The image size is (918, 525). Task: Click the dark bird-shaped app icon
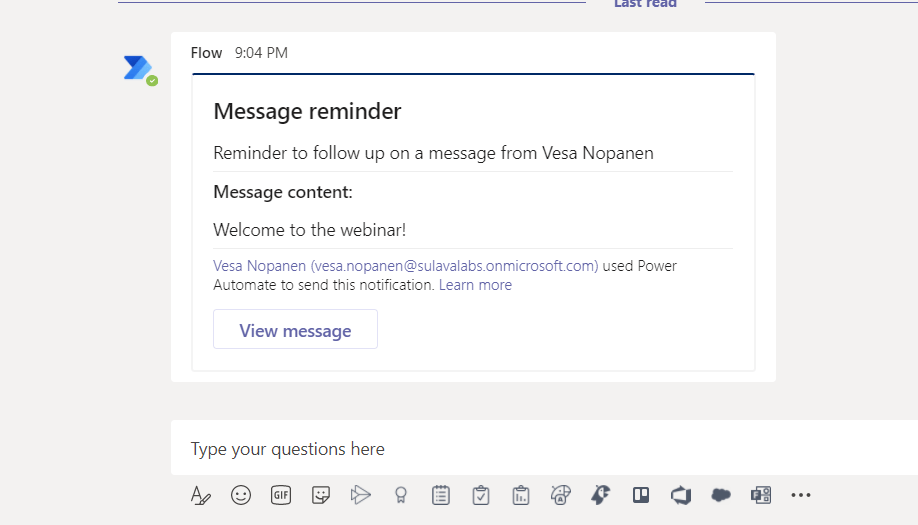click(x=601, y=495)
